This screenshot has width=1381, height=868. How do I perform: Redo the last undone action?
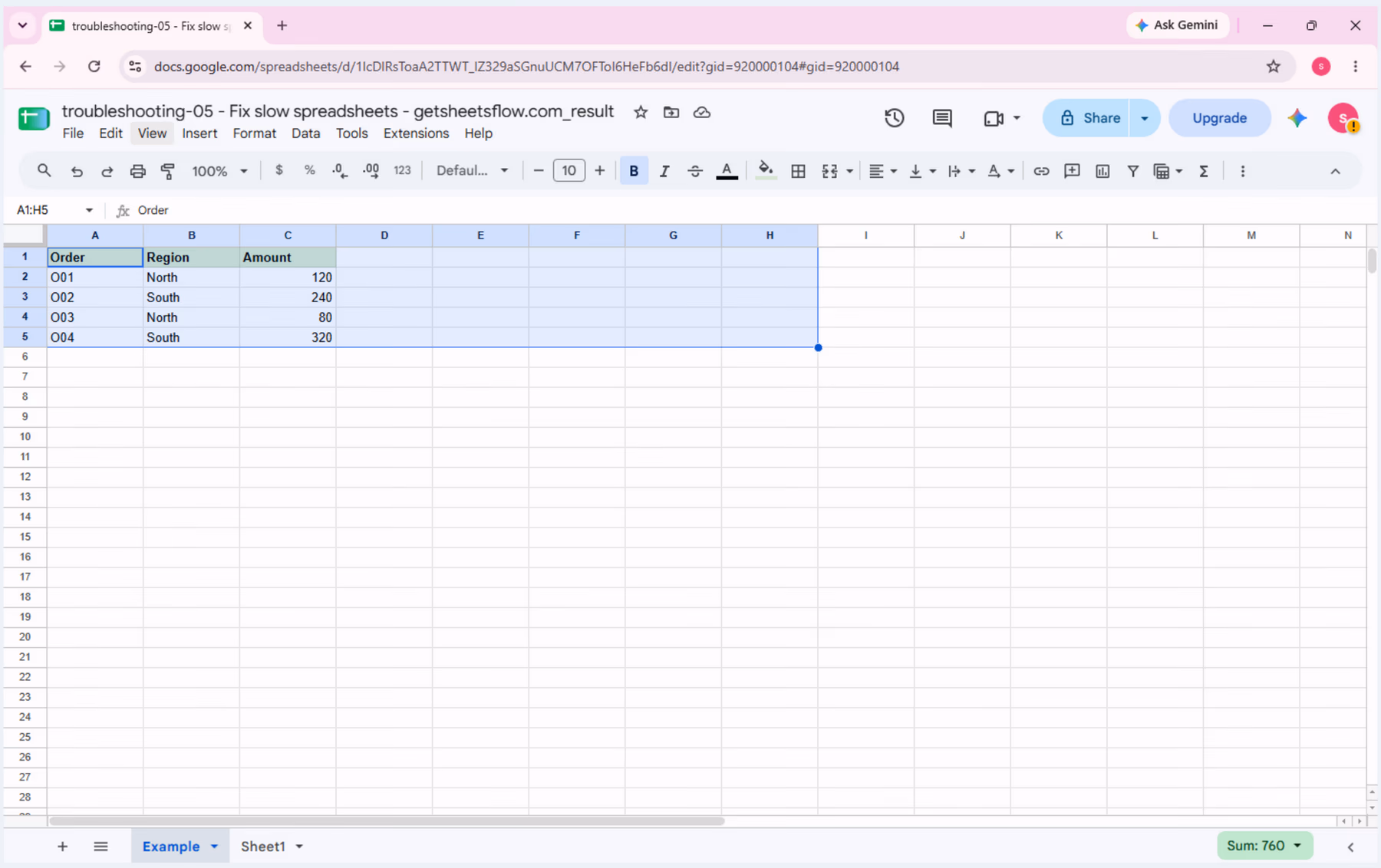107,171
